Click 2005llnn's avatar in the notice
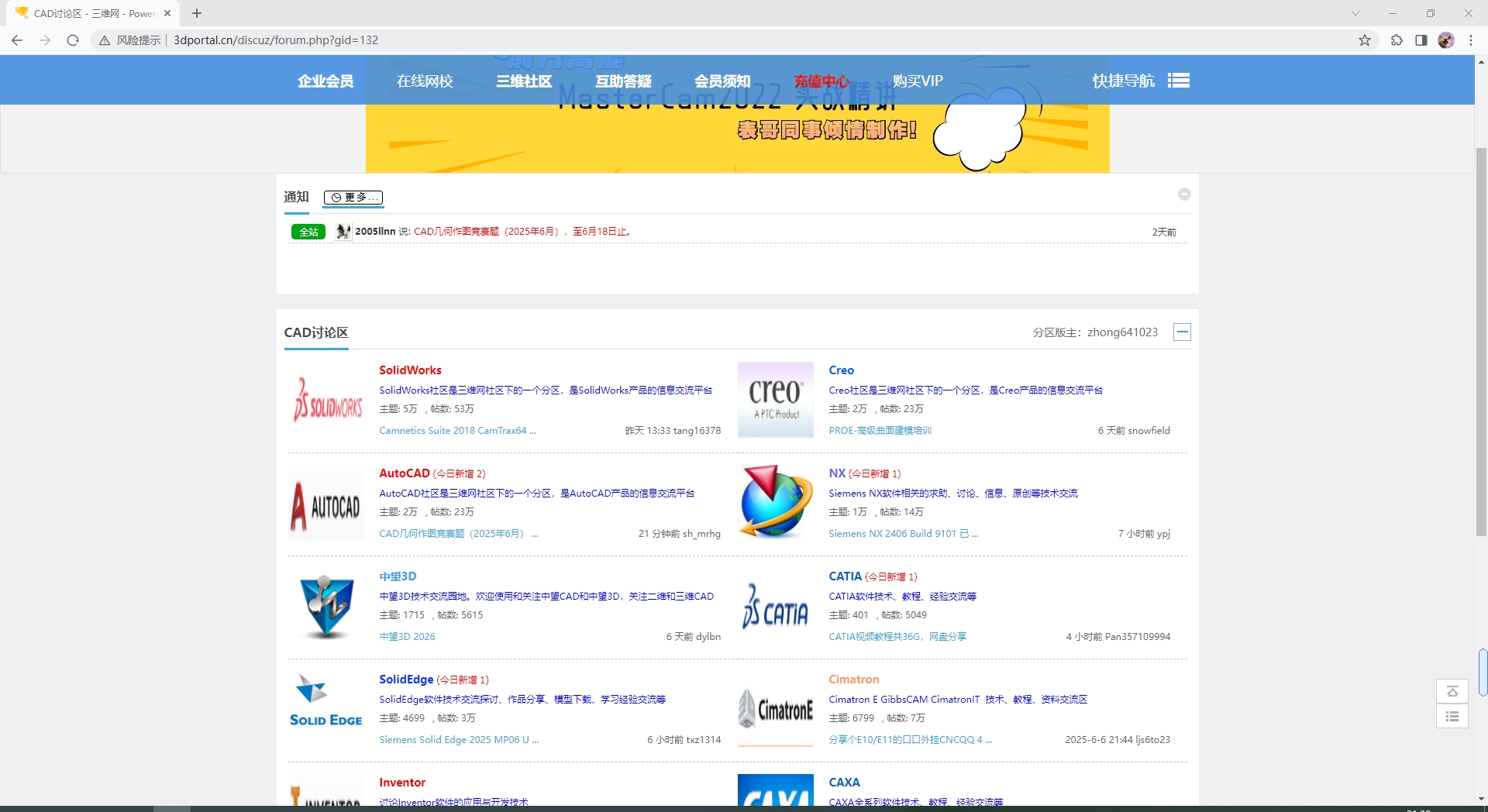The width and height of the screenshot is (1488, 812). click(343, 231)
